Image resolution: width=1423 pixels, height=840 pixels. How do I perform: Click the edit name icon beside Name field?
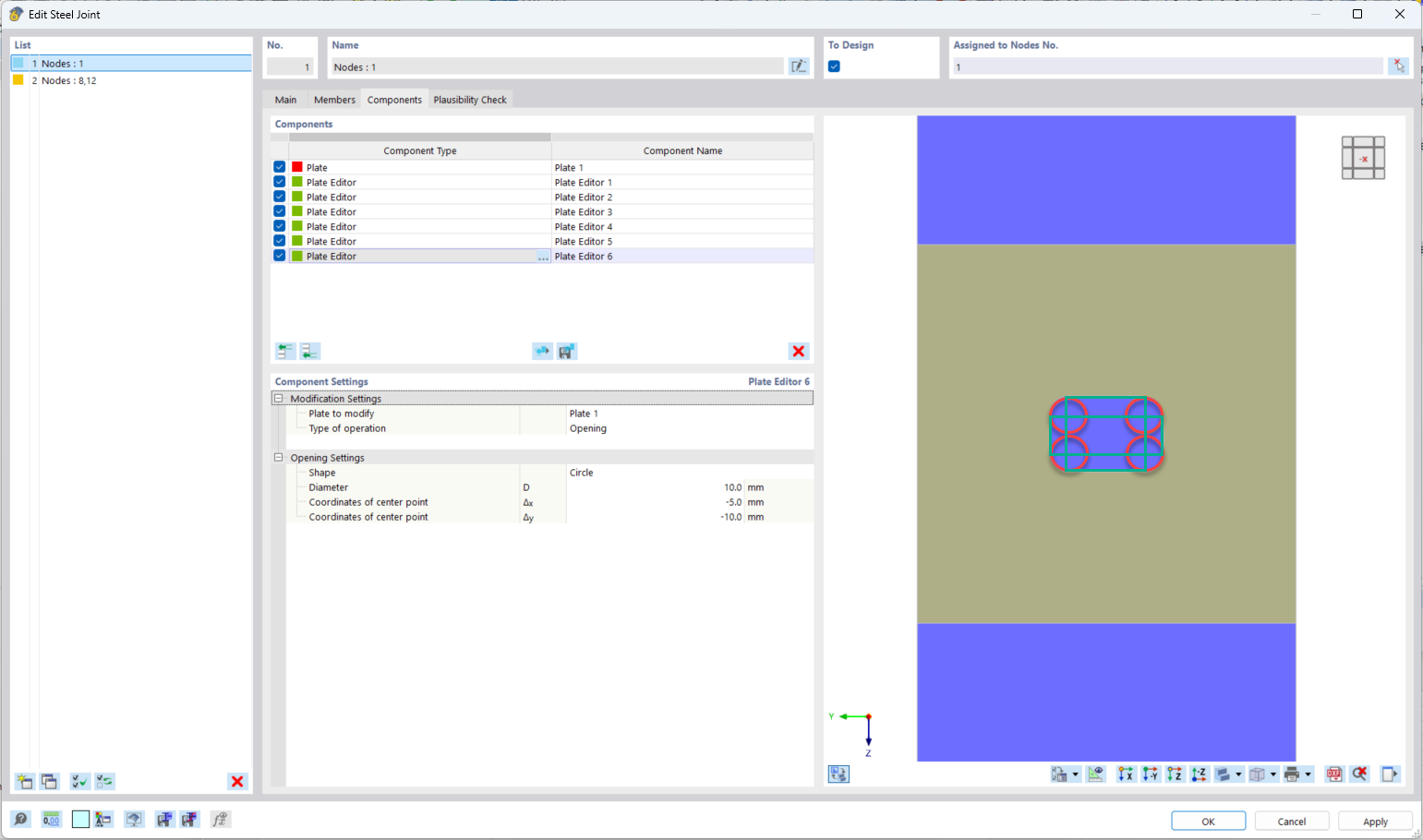[799, 66]
